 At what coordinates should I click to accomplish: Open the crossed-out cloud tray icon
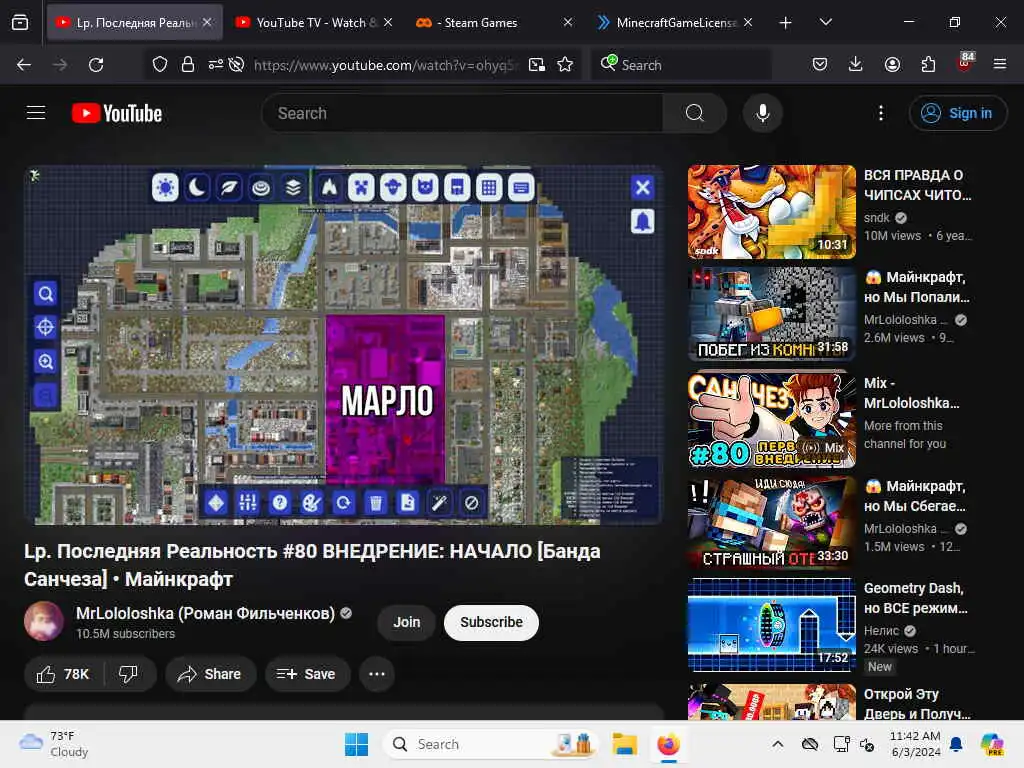[x=810, y=744]
